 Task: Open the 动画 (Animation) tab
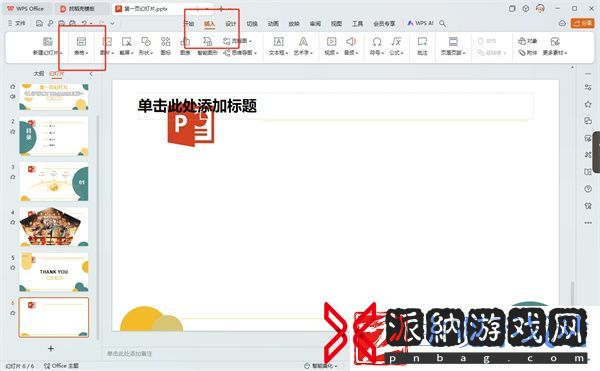(273, 23)
